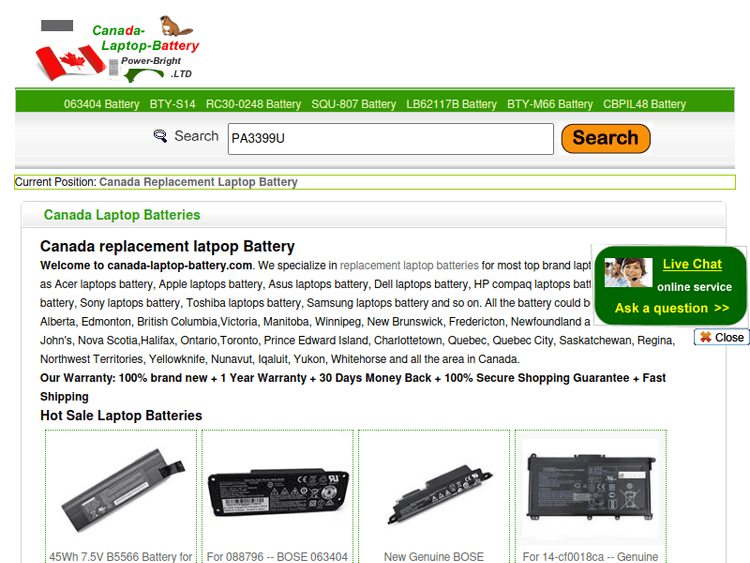Close the Live Chat popup
This screenshot has width=750, height=563.
coord(721,337)
